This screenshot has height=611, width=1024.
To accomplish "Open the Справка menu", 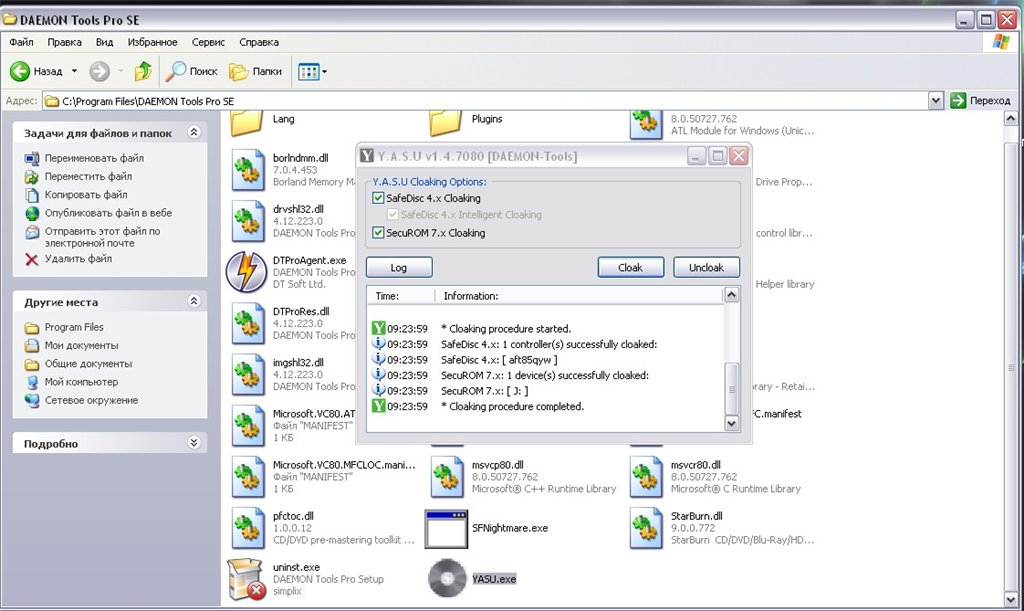I will [x=259, y=42].
